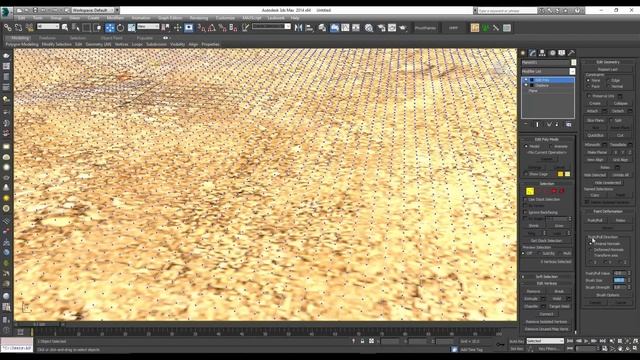The image size is (640, 360).
Task: Activate the Select and Scale tool
Action: pyautogui.click(x=131, y=28)
